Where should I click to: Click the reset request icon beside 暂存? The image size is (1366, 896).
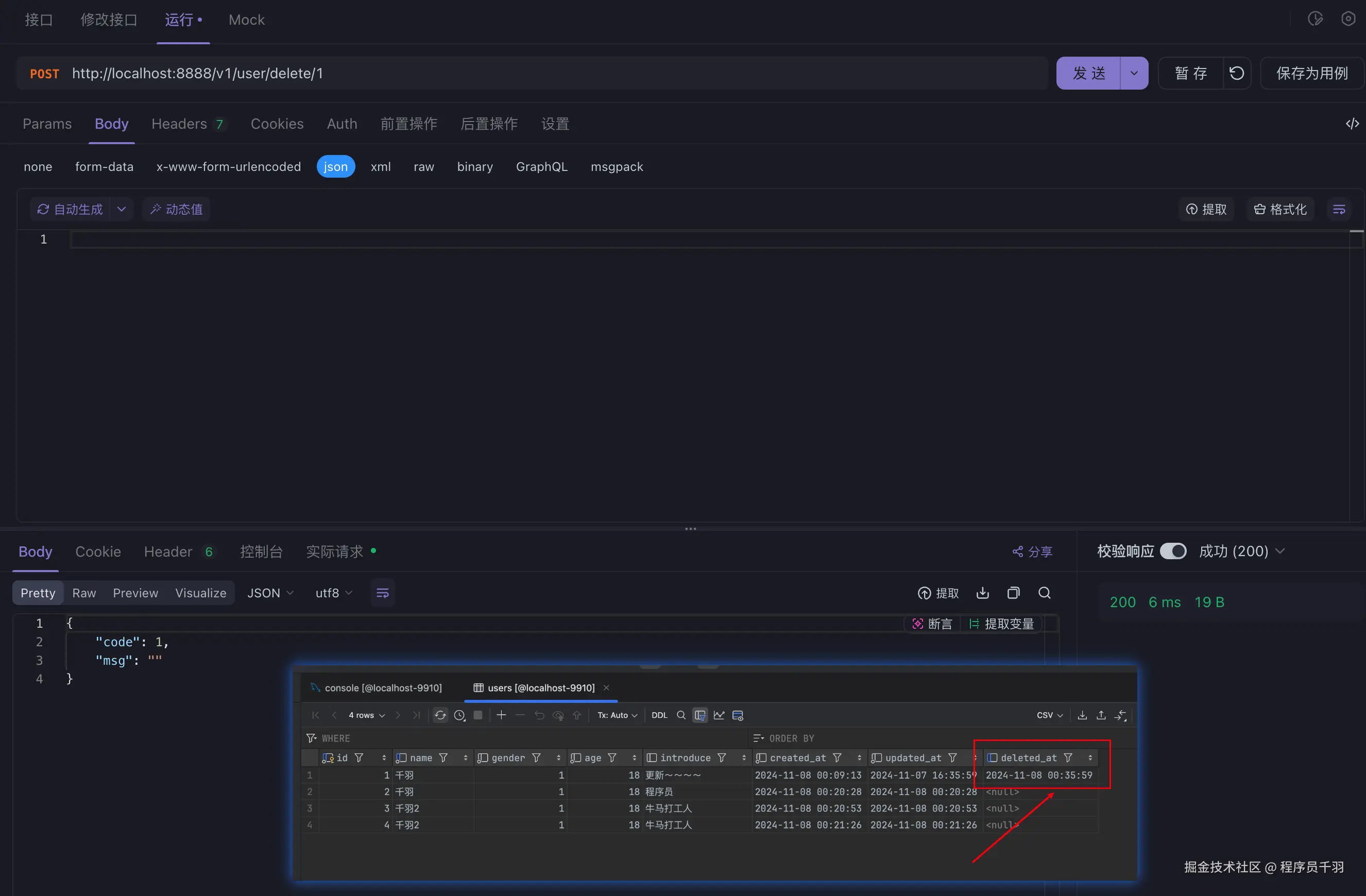click(x=1236, y=73)
